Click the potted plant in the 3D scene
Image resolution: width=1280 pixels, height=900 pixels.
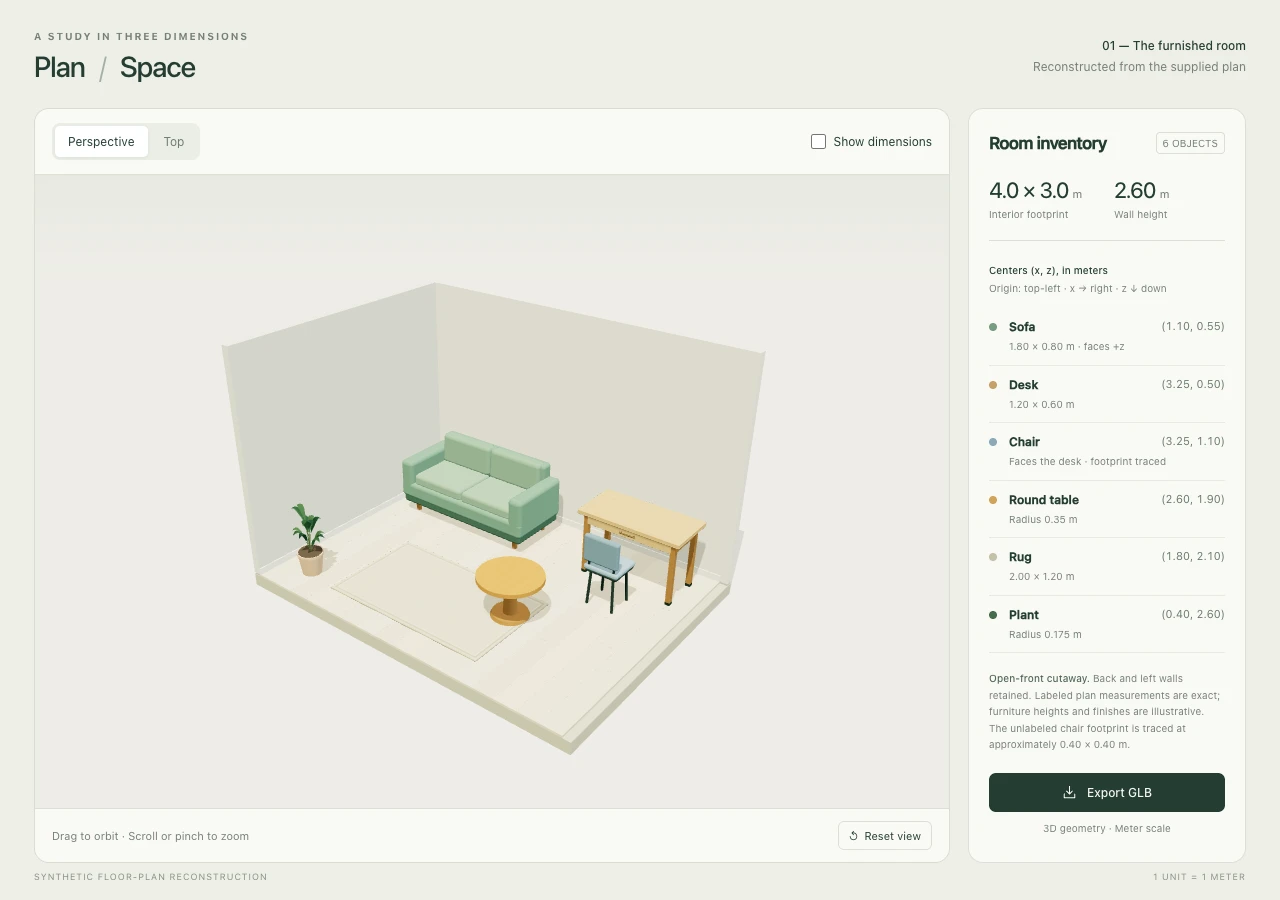pyautogui.click(x=309, y=540)
